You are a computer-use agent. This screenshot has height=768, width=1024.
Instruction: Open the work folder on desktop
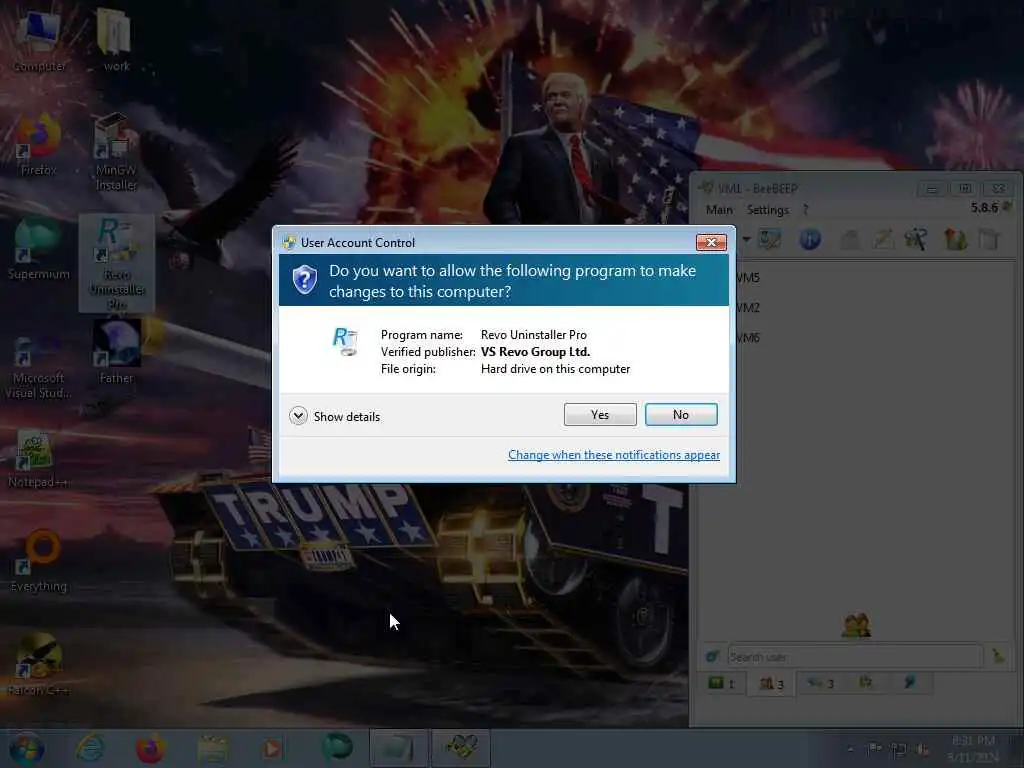tap(116, 39)
